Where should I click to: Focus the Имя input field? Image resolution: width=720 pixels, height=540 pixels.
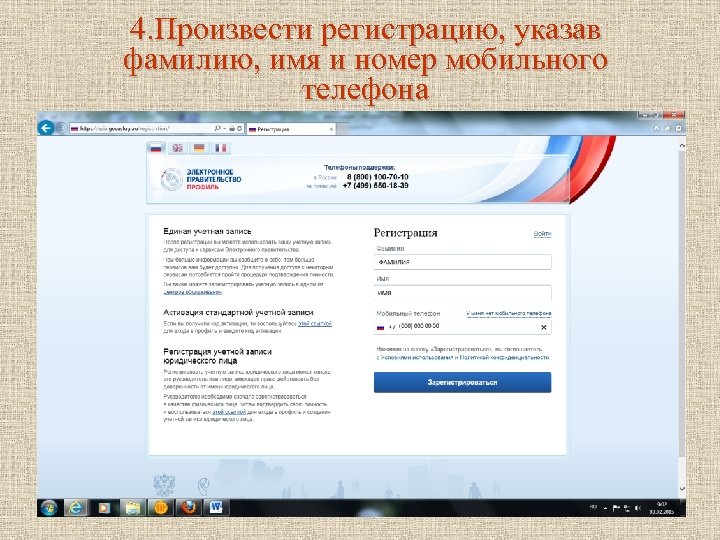pos(462,292)
